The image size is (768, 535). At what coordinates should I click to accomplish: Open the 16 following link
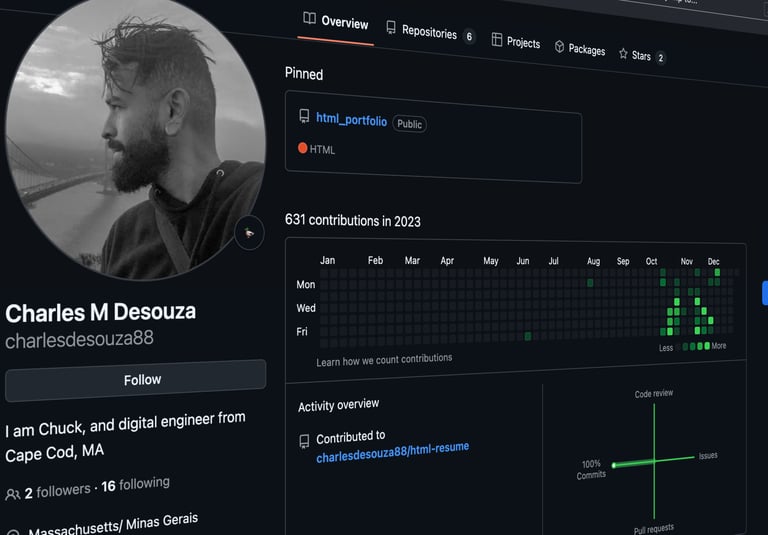(x=136, y=485)
